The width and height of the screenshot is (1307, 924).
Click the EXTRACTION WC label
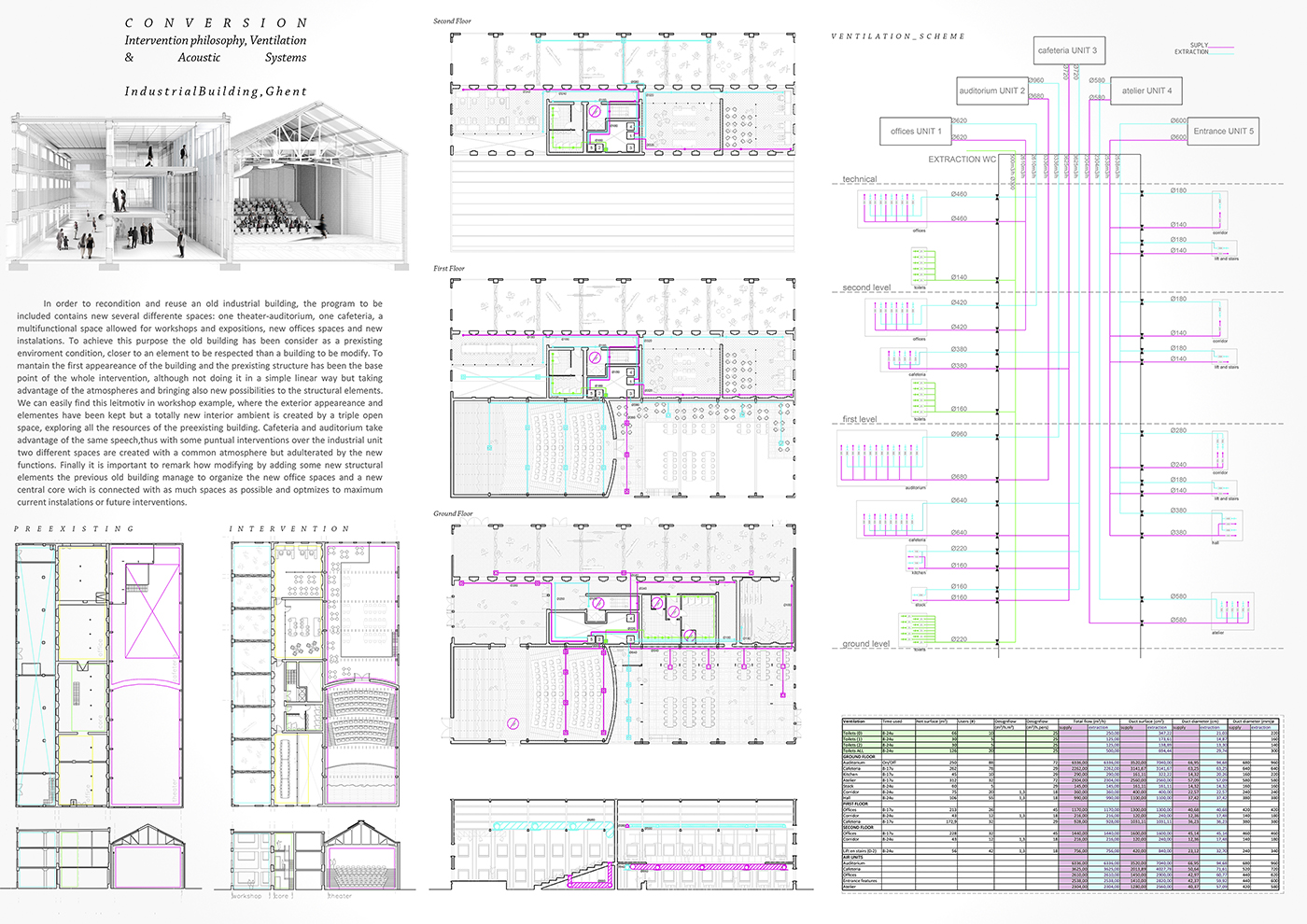961,160
